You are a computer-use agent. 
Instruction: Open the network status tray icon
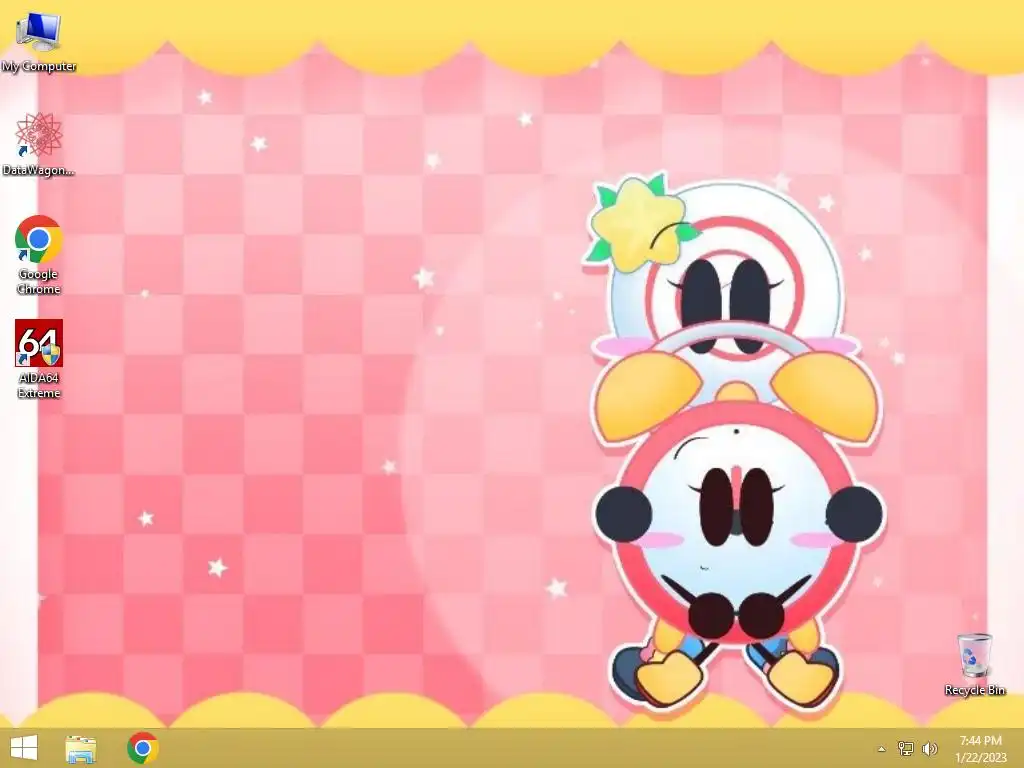[905, 748]
